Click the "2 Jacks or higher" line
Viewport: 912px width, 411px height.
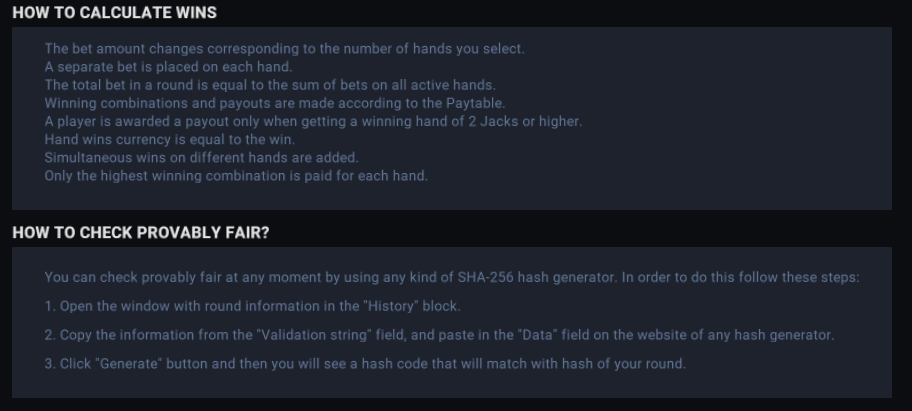click(313, 121)
